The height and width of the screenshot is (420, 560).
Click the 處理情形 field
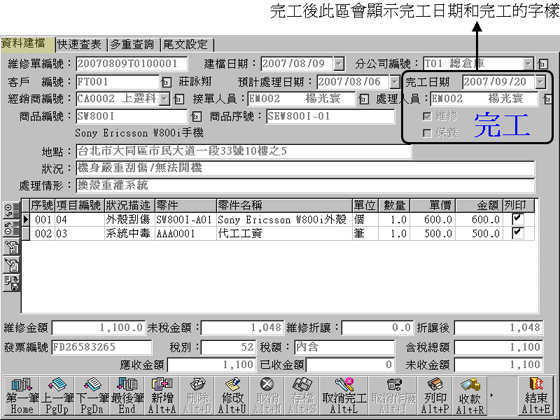pyautogui.click(x=305, y=186)
